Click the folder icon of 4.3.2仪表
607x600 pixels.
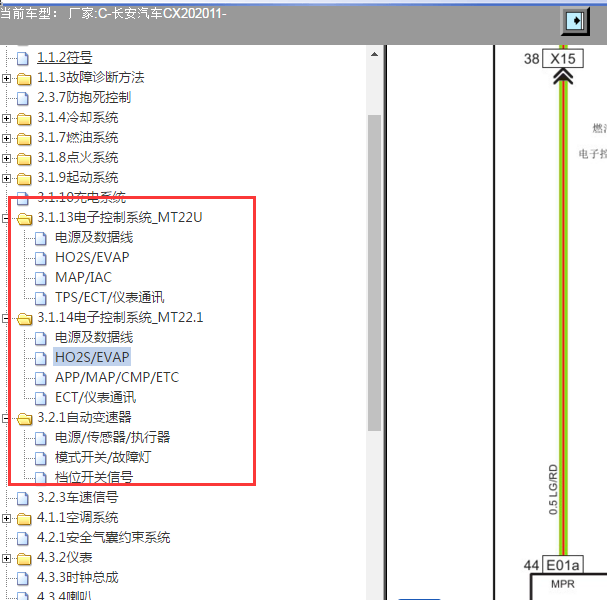[x=24, y=559]
